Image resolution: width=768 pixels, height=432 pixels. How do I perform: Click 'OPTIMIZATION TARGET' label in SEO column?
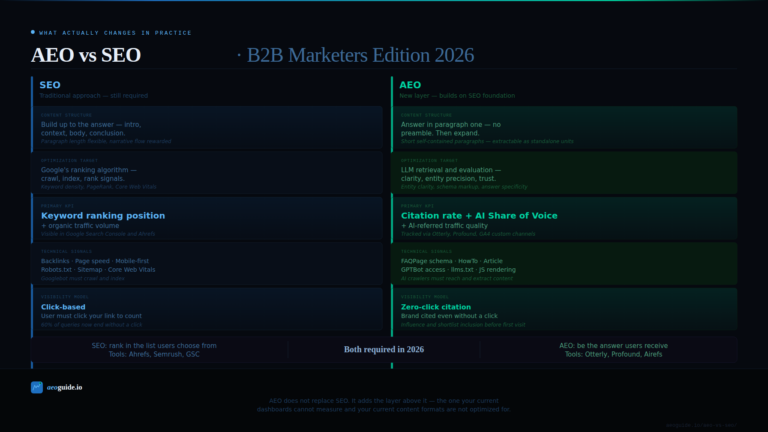point(69,161)
